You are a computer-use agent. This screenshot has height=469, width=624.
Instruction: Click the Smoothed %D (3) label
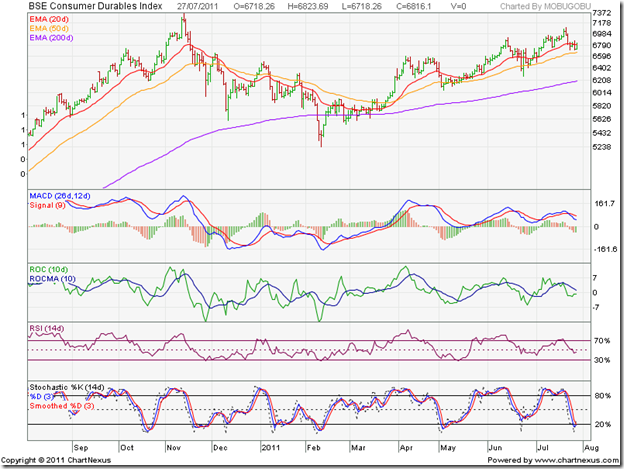[62, 406]
